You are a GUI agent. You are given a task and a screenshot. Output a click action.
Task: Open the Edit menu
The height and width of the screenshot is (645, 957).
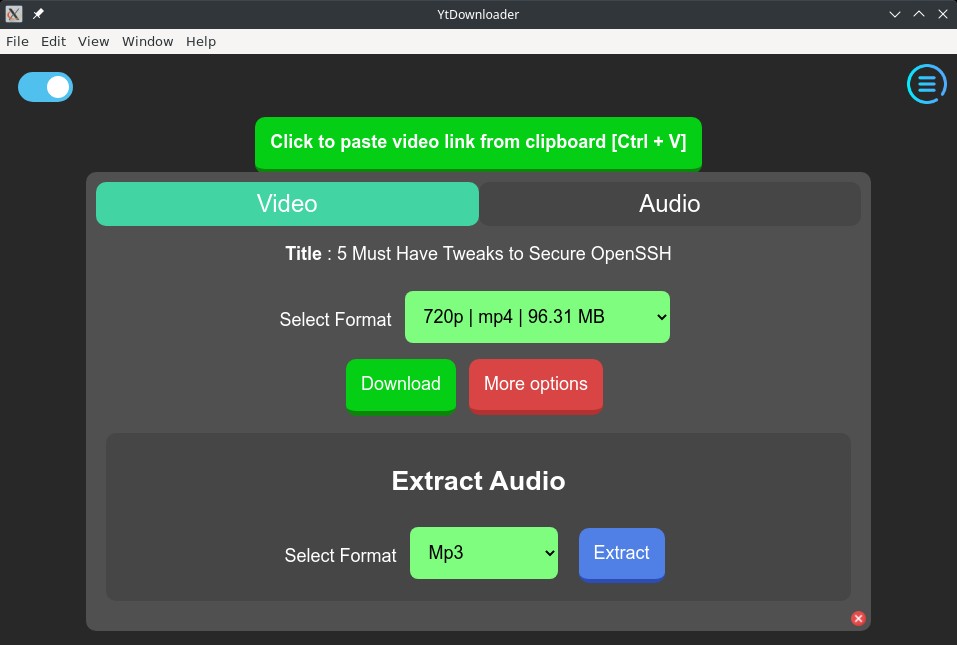53,41
